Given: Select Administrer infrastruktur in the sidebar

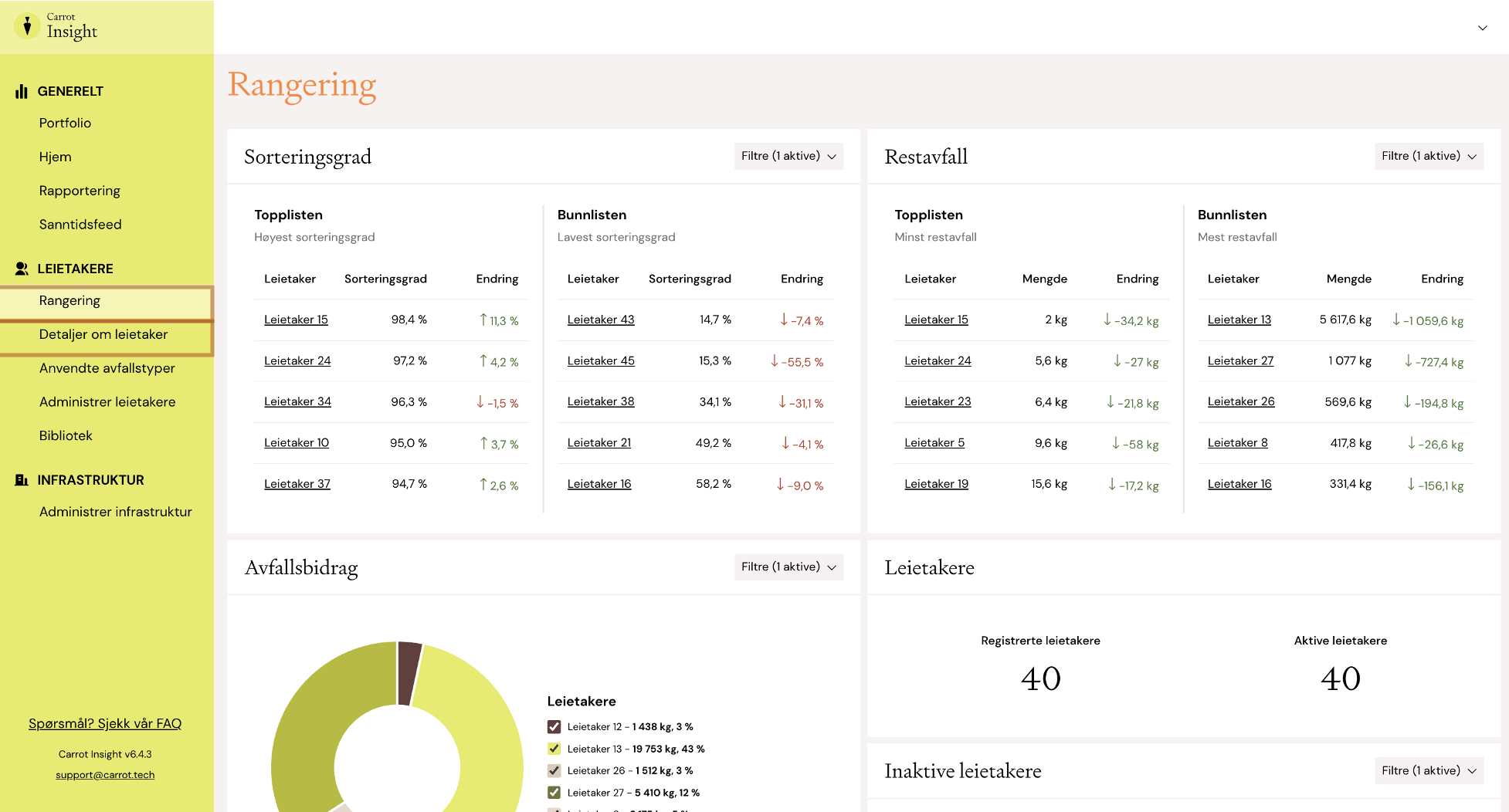Looking at the screenshot, I should click(115, 512).
